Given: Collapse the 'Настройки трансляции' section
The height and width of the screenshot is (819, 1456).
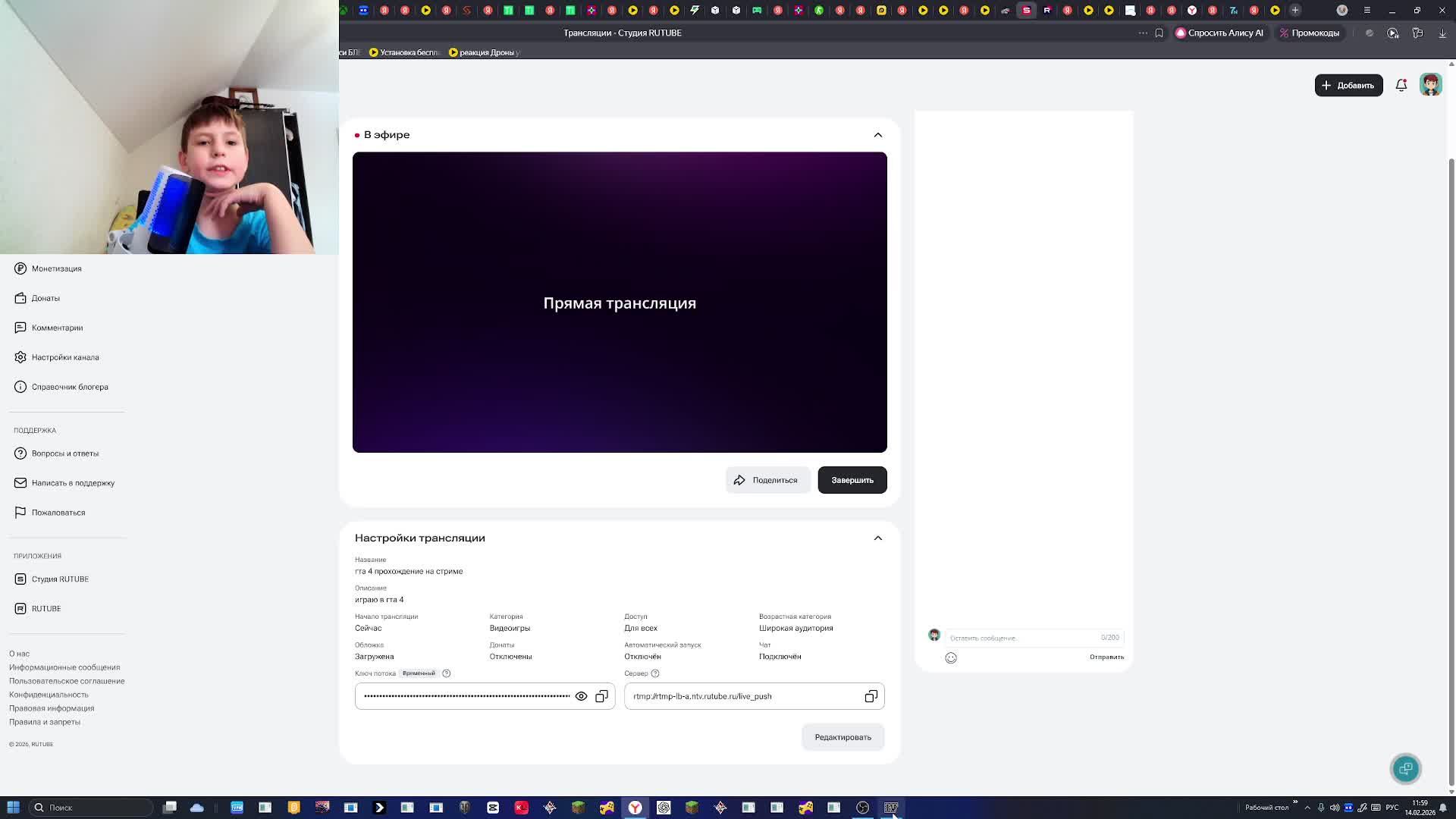Looking at the screenshot, I should coord(877,538).
